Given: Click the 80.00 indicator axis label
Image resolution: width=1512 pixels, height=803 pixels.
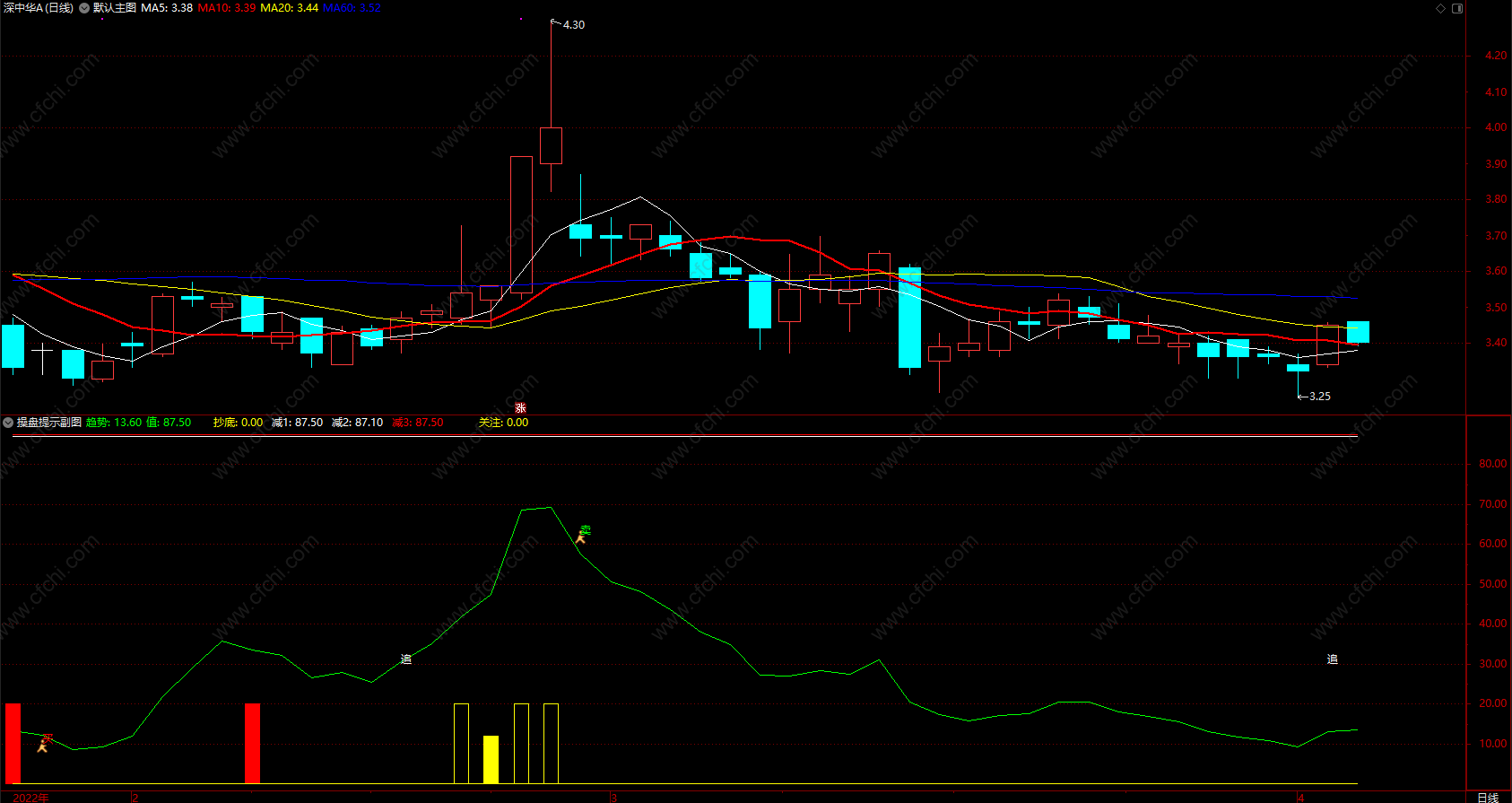Looking at the screenshot, I should (1493, 464).
